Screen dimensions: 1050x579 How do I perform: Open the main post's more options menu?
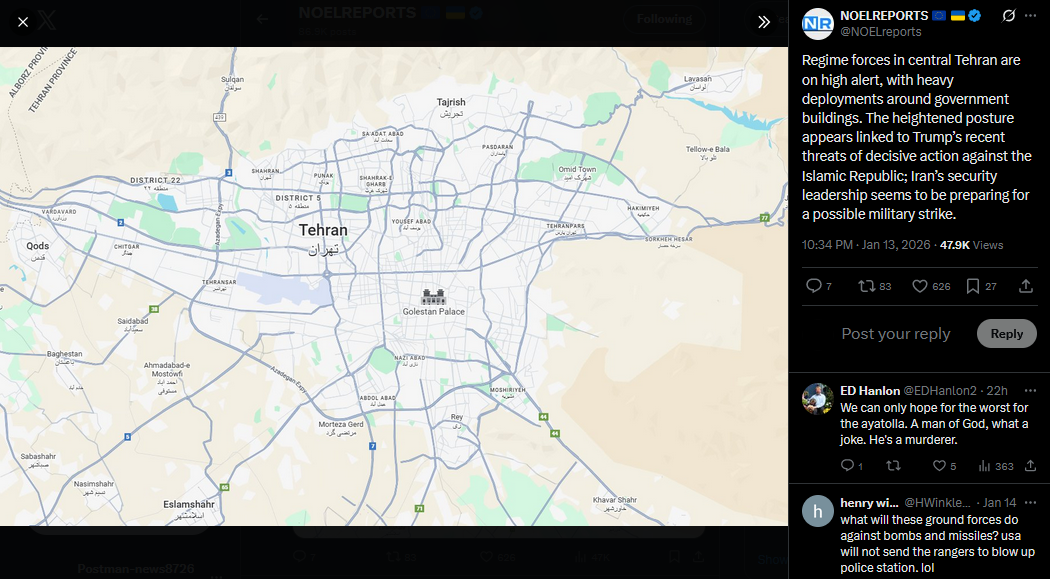[x=1031, y=16]
